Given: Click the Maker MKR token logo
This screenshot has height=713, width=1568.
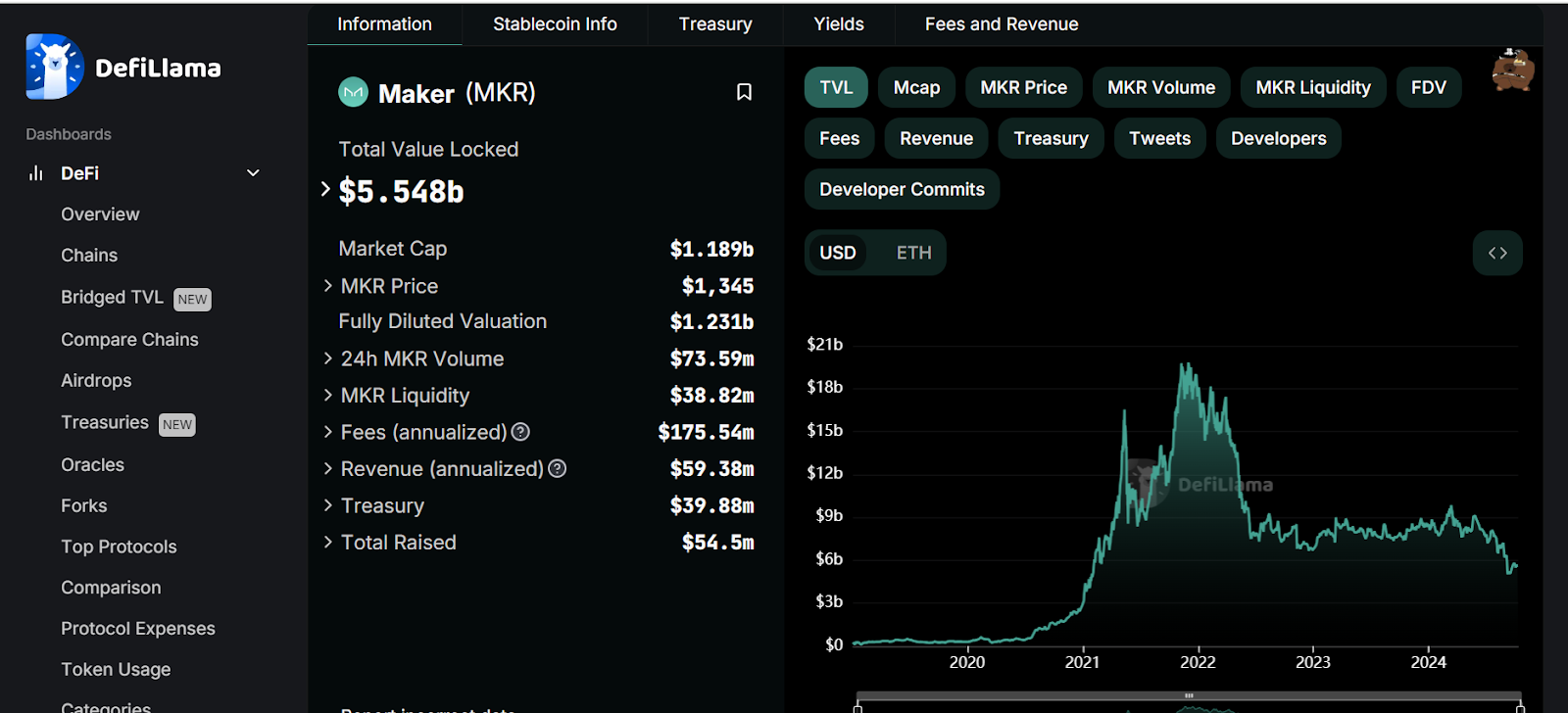Looking at the screenshot, I should pos(353,92).
